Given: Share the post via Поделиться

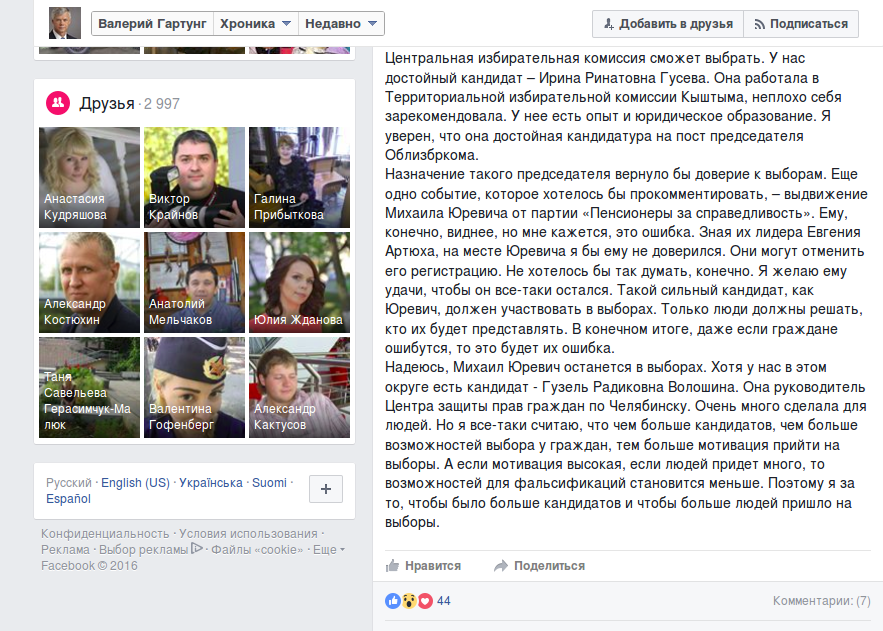Looking at the screenshot, I should tap(539, 566).
